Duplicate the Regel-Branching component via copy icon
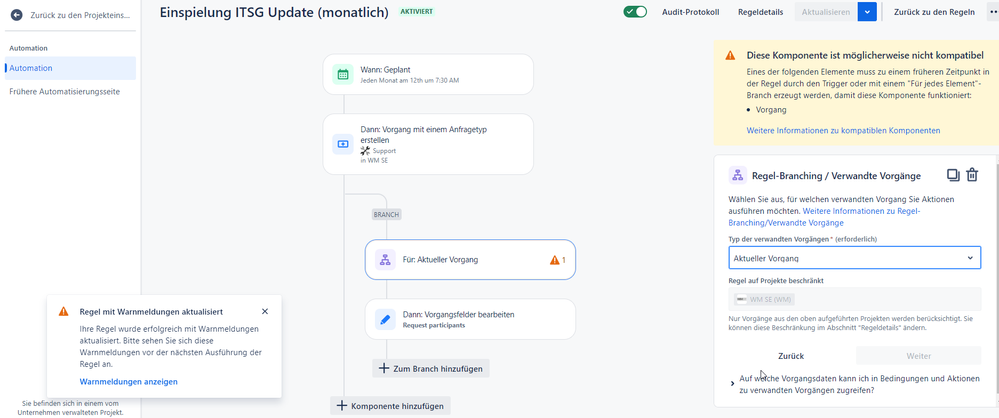The height and width of the screenshot is (418, 999). (952, 175)
